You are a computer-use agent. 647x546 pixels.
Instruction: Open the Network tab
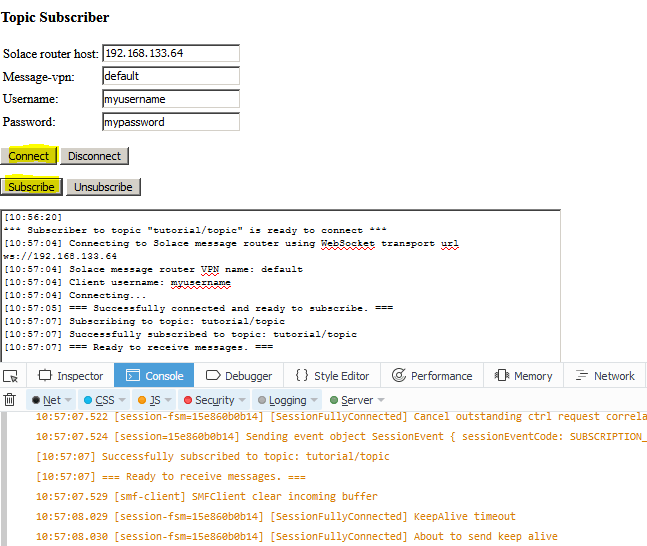click(x=604, y=376)
